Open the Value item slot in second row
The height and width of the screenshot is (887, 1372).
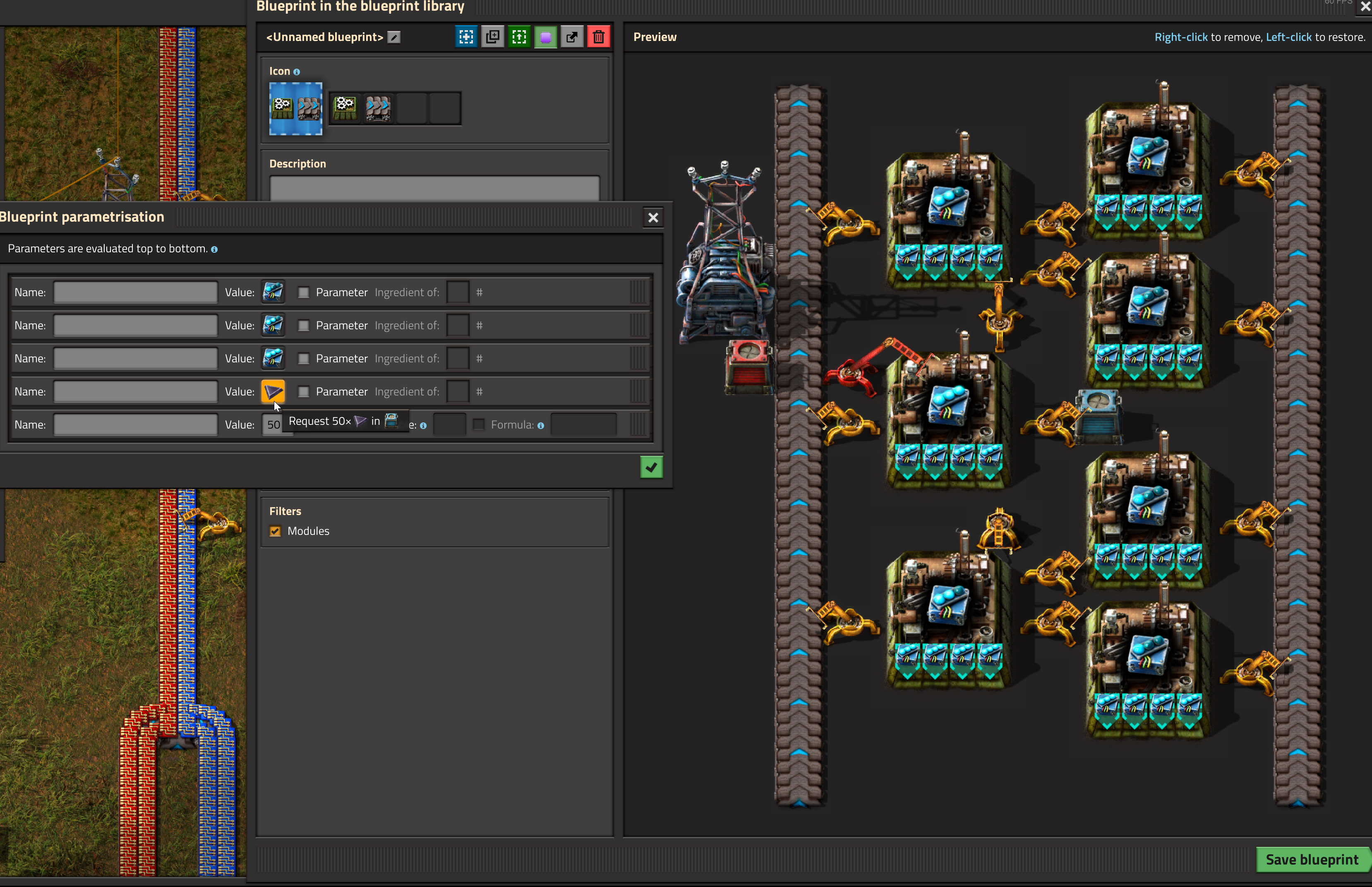tap(273, 326)
